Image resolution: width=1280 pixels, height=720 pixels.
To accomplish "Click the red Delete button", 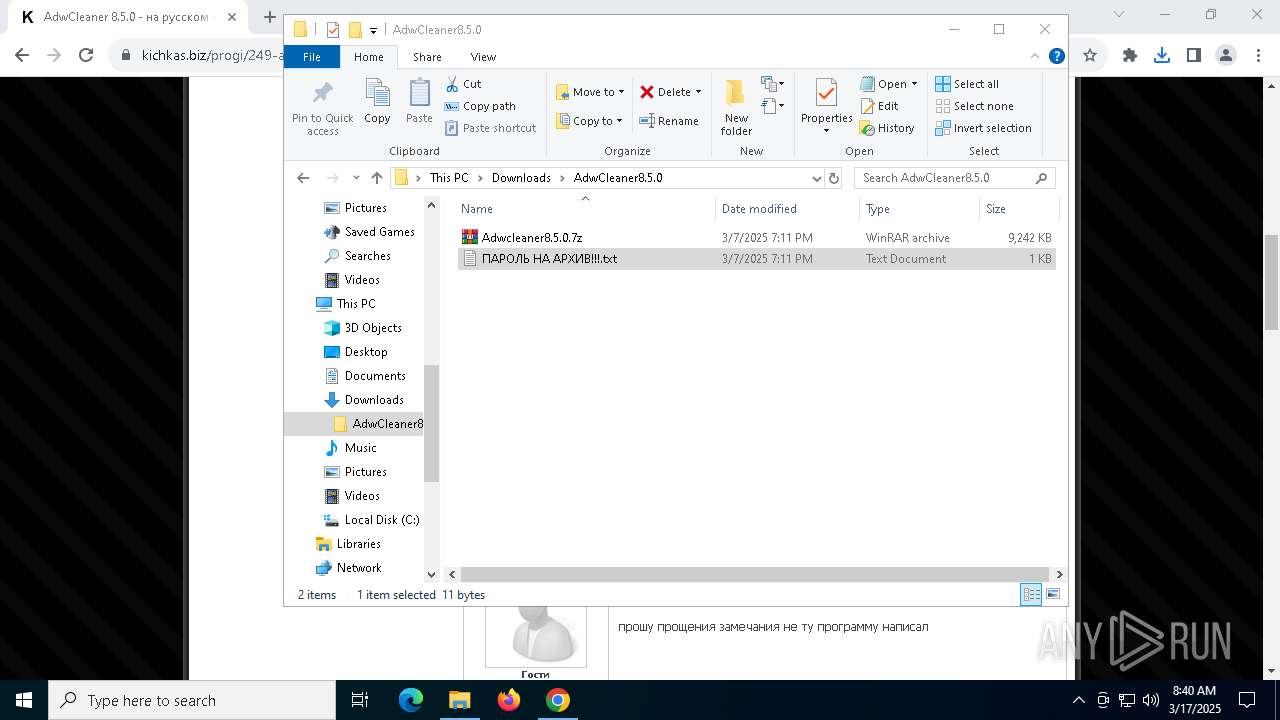I will [x=665, y=92].
